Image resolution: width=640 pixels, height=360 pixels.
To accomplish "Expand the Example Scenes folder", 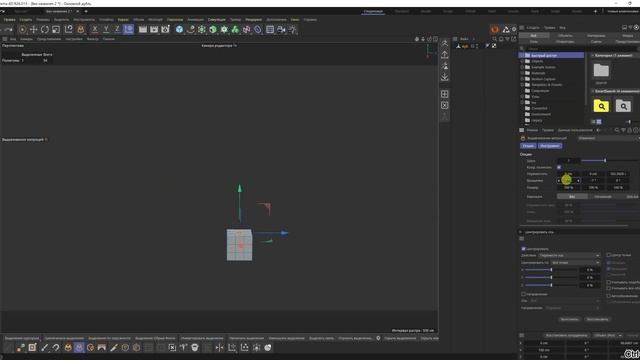I will tap(522, 67).
